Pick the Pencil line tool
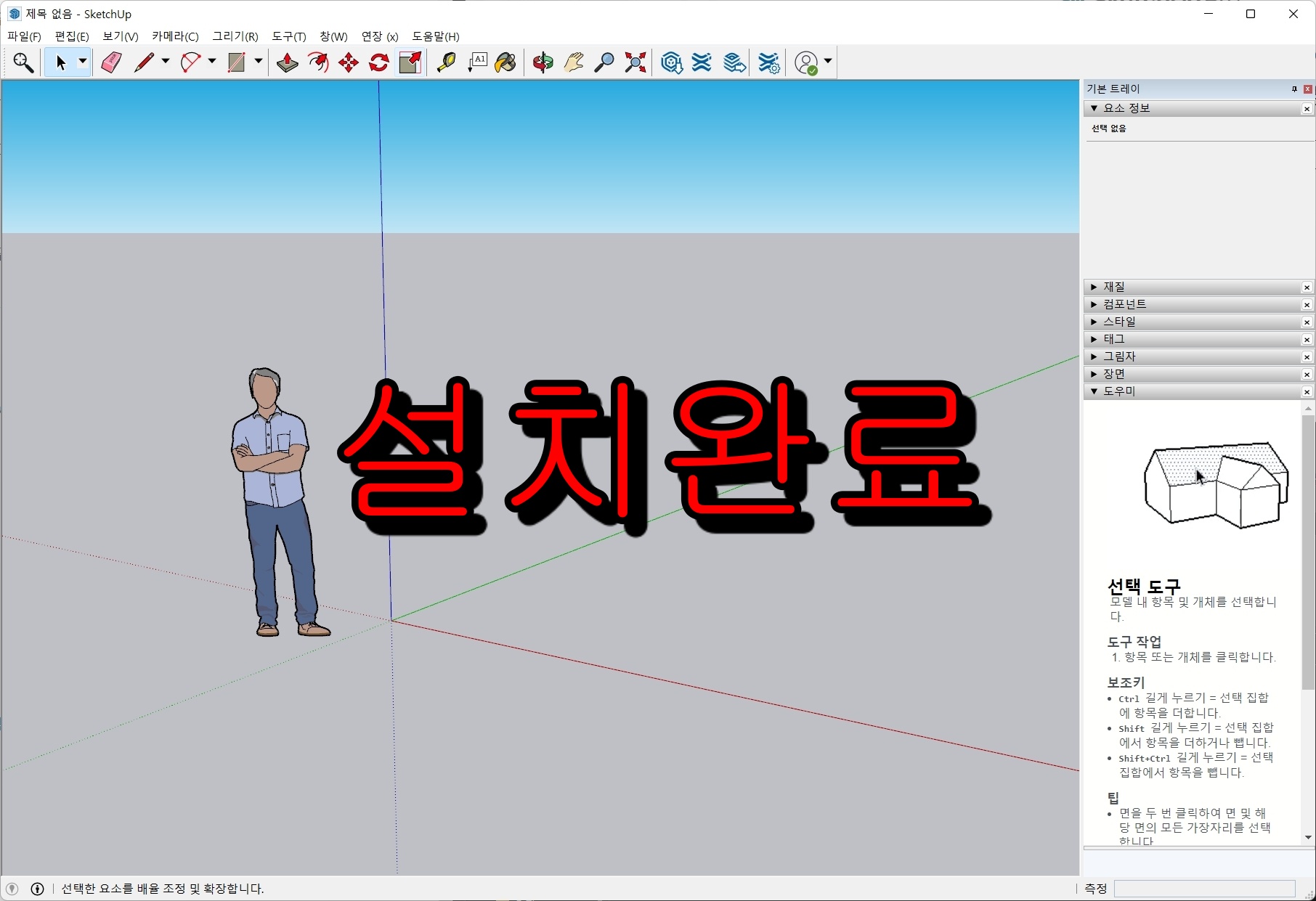The height and width of the screenshot is (901, 1316). [x=142, y=62]
